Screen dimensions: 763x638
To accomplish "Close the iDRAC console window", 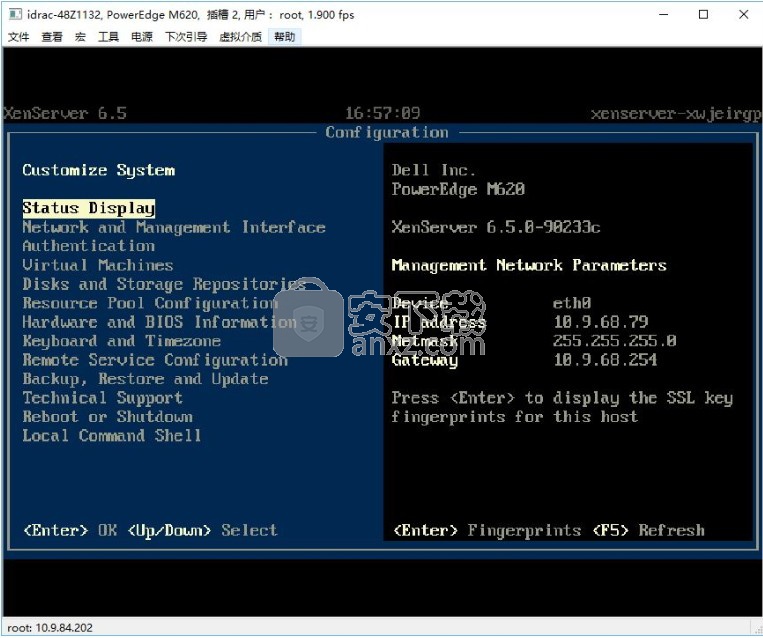I will click(x=743, y=15).
